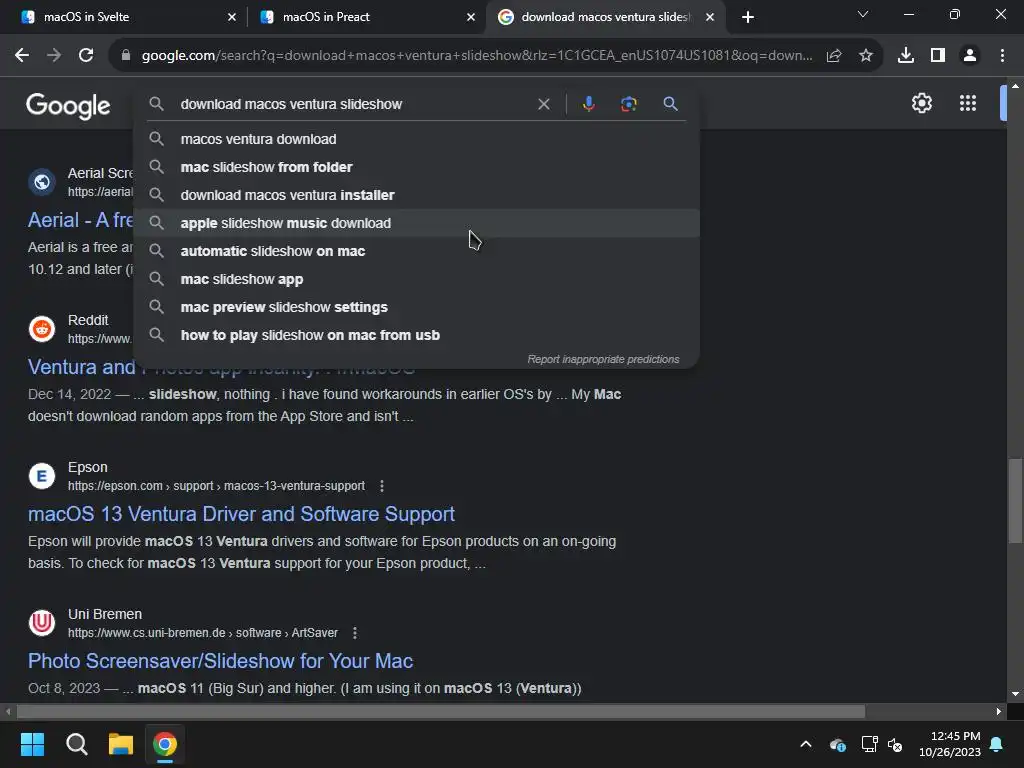Open Windows taskbar search
Screen dimensions: 1024x768
pyautogui.click(x=76, y=744)
